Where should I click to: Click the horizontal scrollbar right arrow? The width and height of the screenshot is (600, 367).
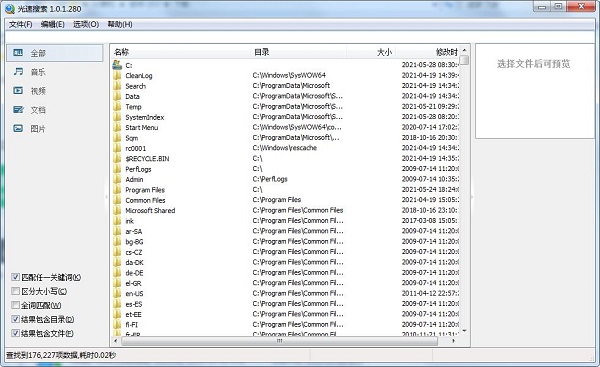[453, 341]
